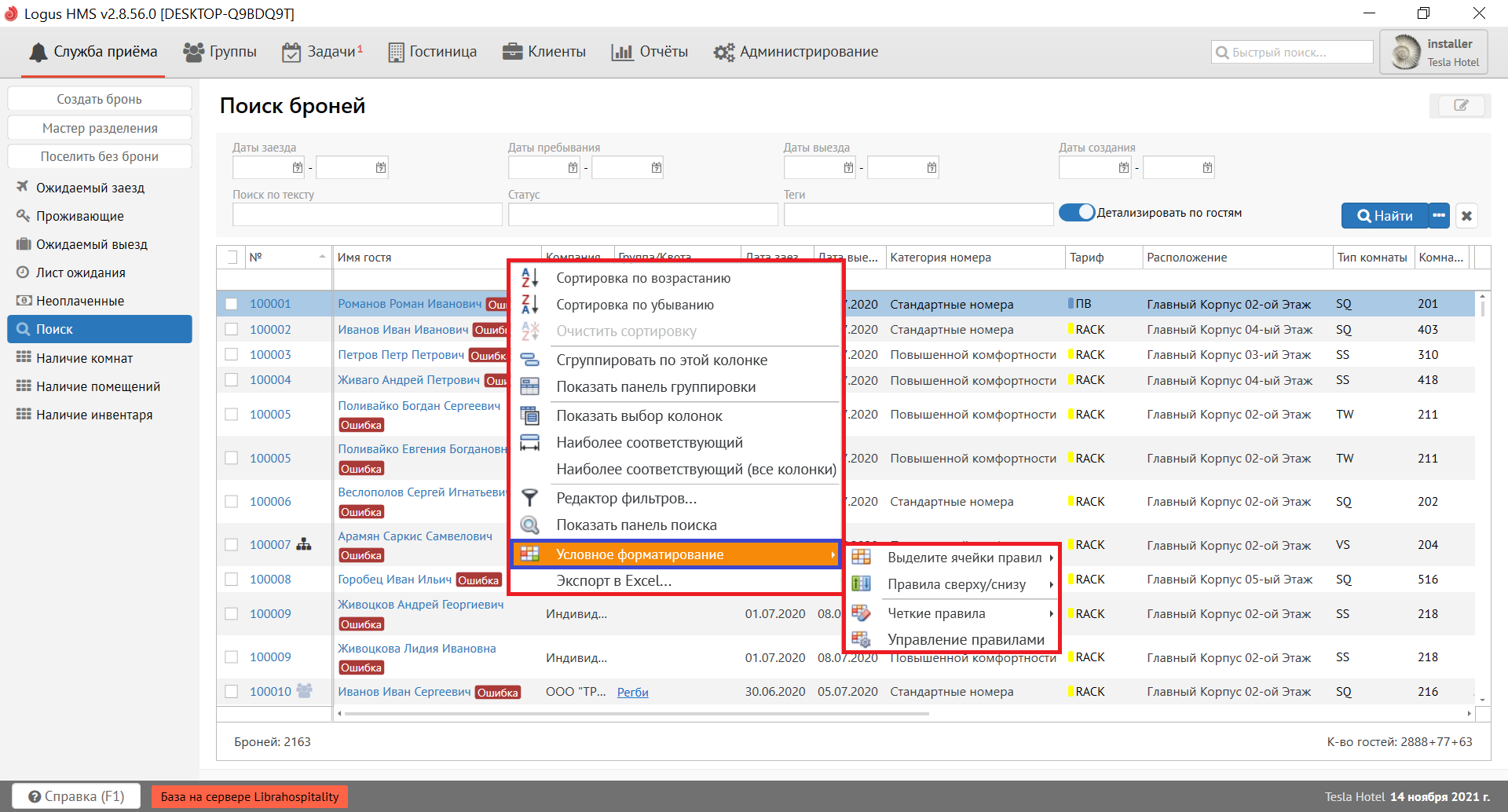1508x812 pixels.
Task: Click the clear search X button
Action: [1466, 216]
